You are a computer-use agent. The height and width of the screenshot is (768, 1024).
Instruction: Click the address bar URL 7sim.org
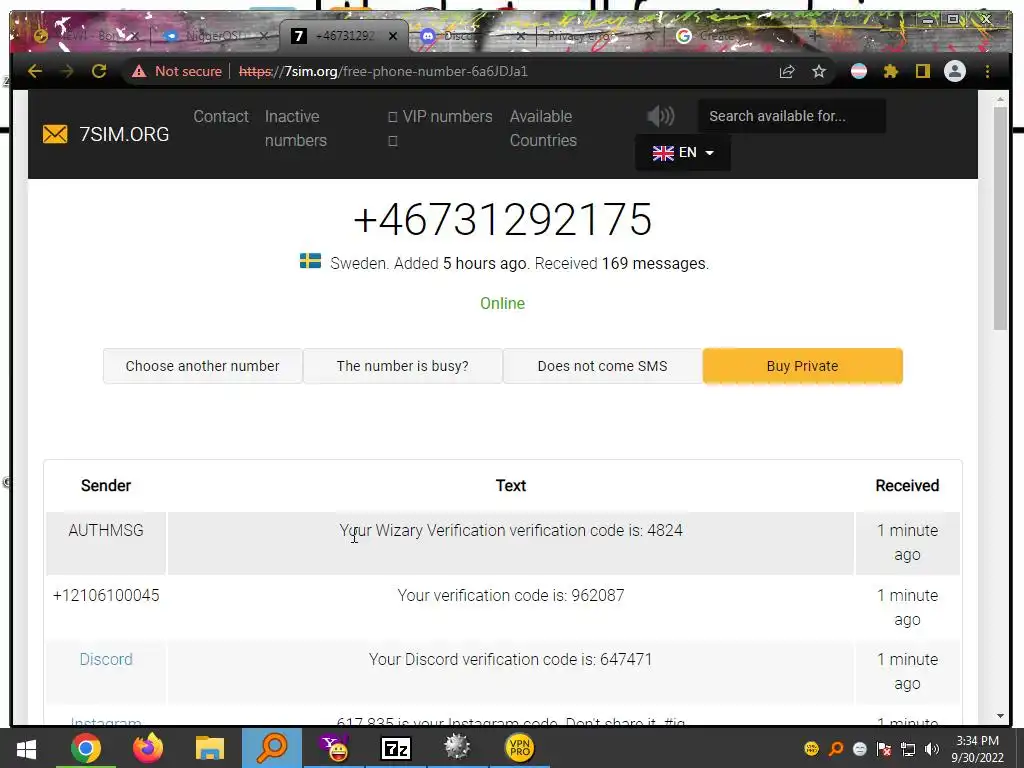383,71
